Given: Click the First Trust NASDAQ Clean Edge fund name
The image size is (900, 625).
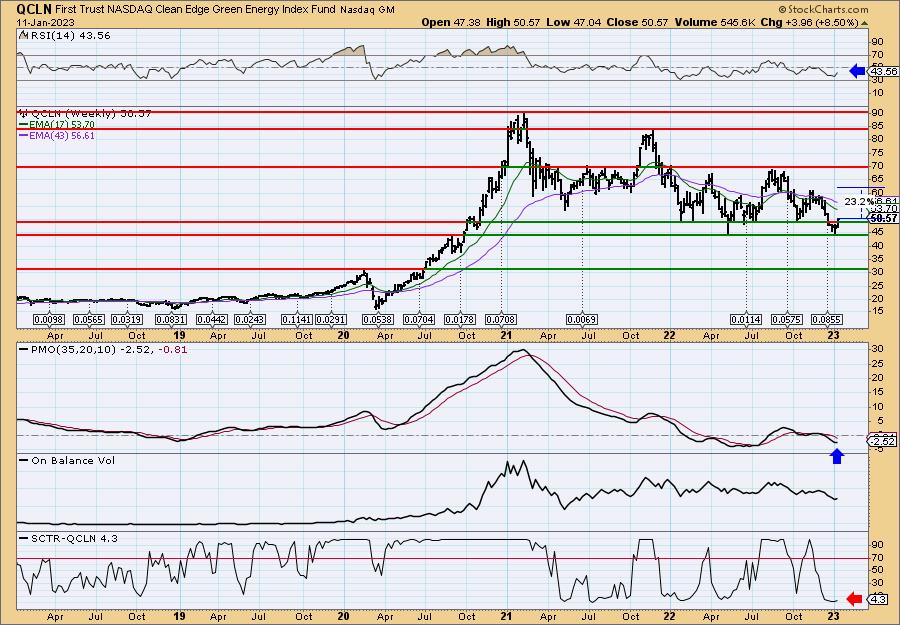Looking at the screenshot, I should pos(196,9).
